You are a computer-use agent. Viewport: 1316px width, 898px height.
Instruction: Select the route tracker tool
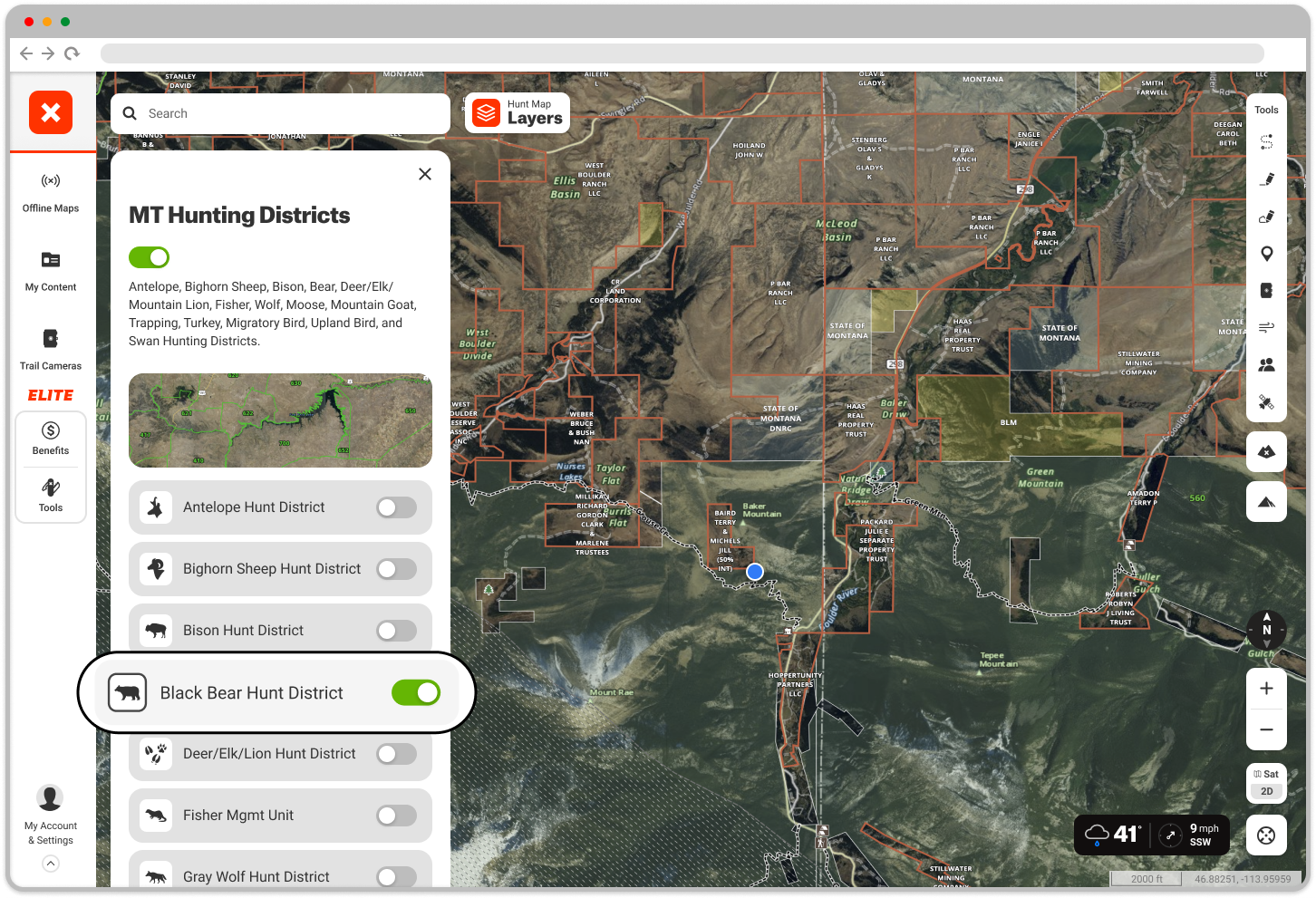coord(1266,142)
